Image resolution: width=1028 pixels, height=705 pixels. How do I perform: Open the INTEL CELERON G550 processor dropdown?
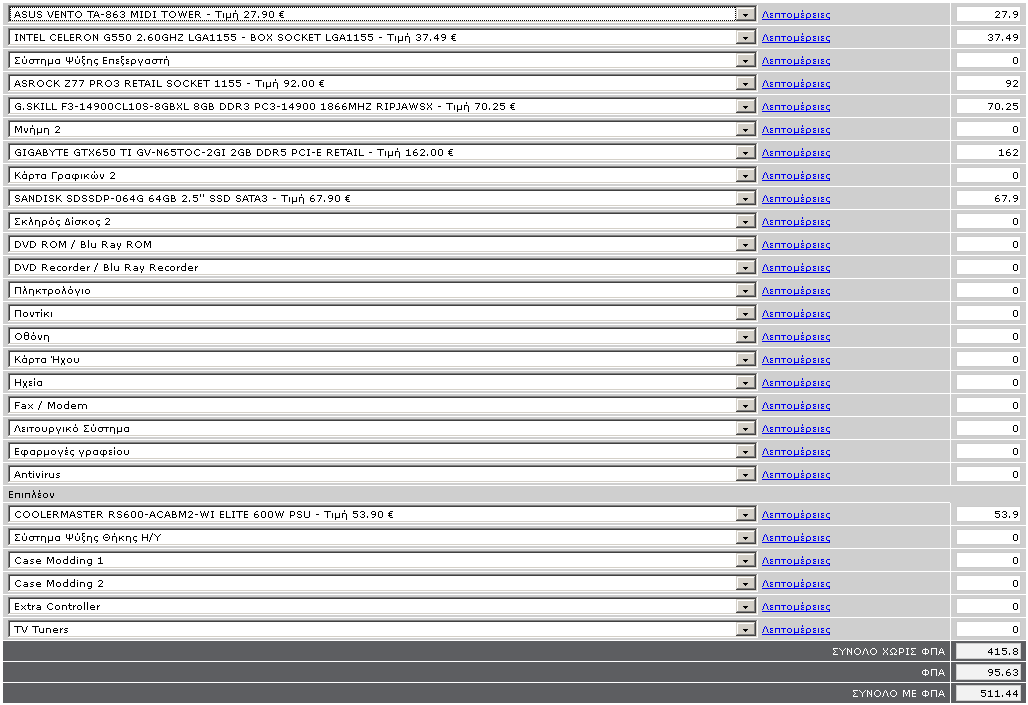pos(382,37)
